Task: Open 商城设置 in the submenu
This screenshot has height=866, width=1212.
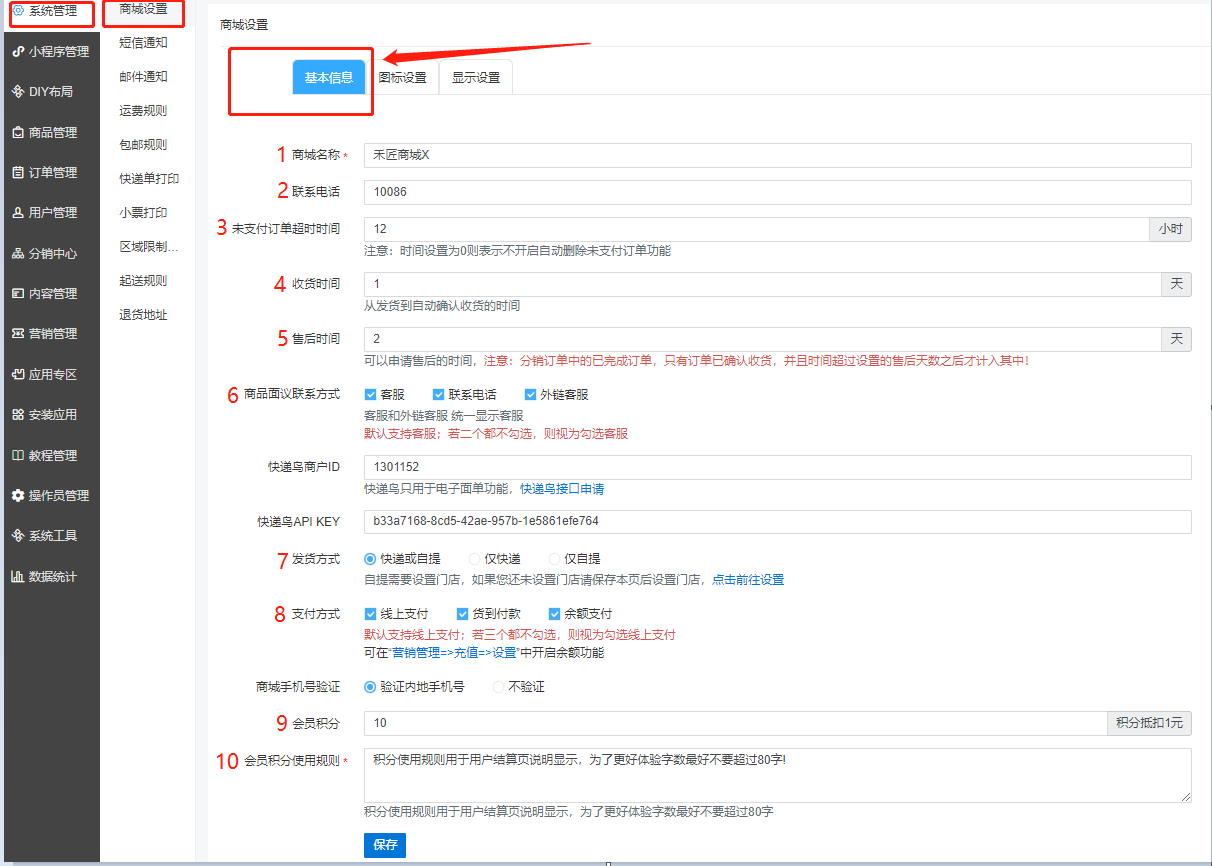Action: pos(144,9)
